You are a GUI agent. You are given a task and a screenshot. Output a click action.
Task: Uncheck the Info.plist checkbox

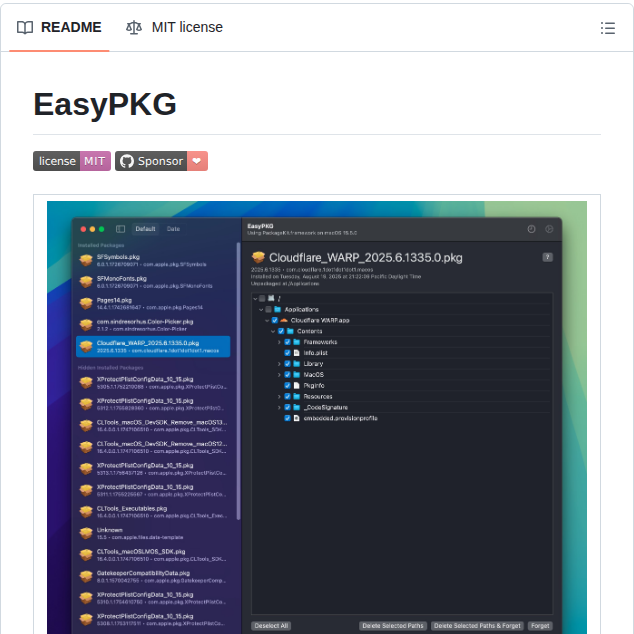[287, 353]
